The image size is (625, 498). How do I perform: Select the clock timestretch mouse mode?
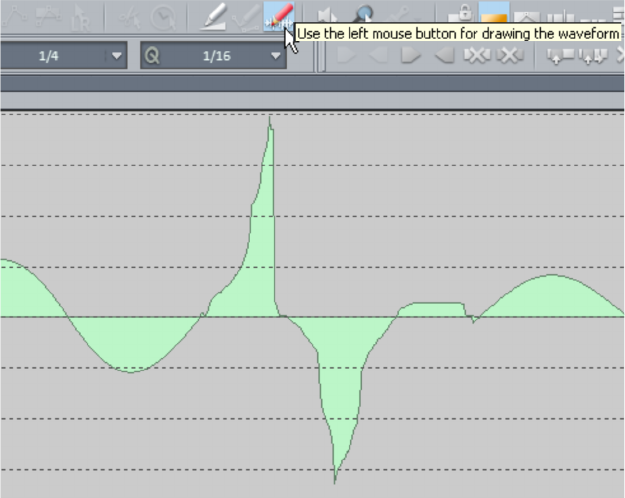[x=163, y=18]
